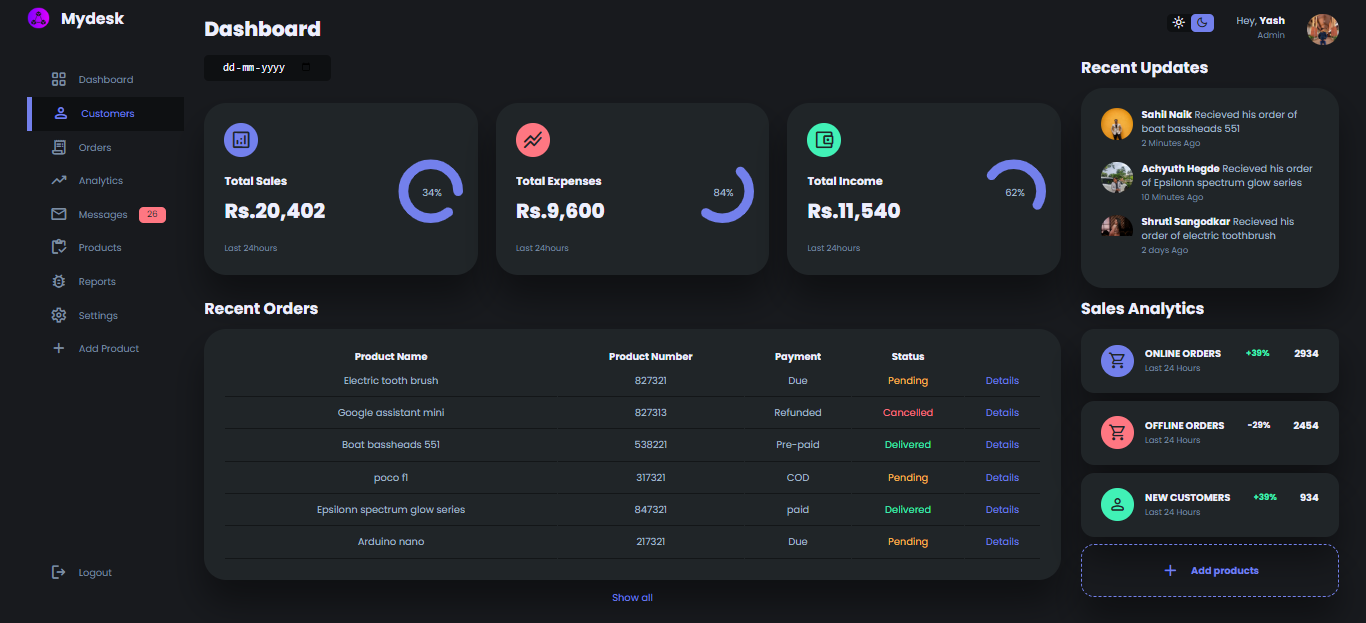The height and width of the screenshot is (623, 1366).
Task: Click the Orders receipt icon in sidebar
Action: (59, 147)
